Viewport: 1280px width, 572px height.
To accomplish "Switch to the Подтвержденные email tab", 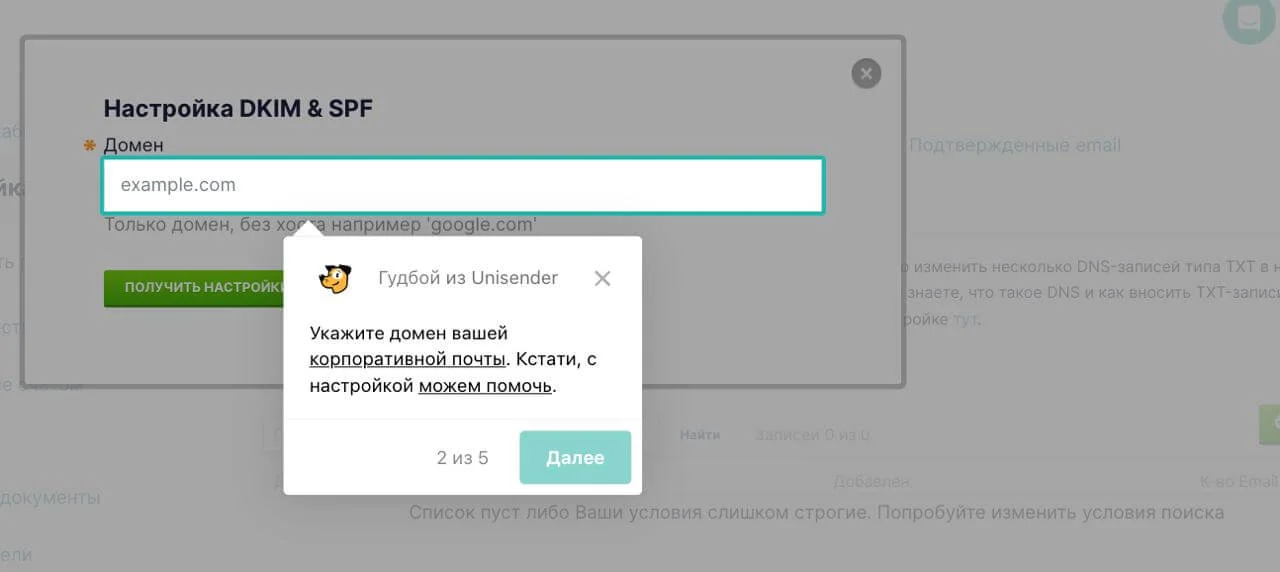I will click(x=1014, y=145).
